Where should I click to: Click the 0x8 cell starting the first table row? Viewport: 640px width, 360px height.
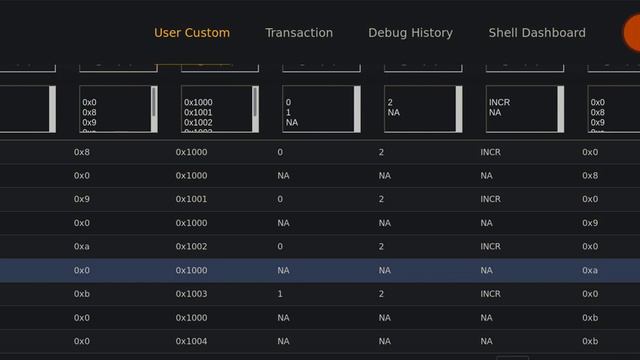(x=82, y=152)
